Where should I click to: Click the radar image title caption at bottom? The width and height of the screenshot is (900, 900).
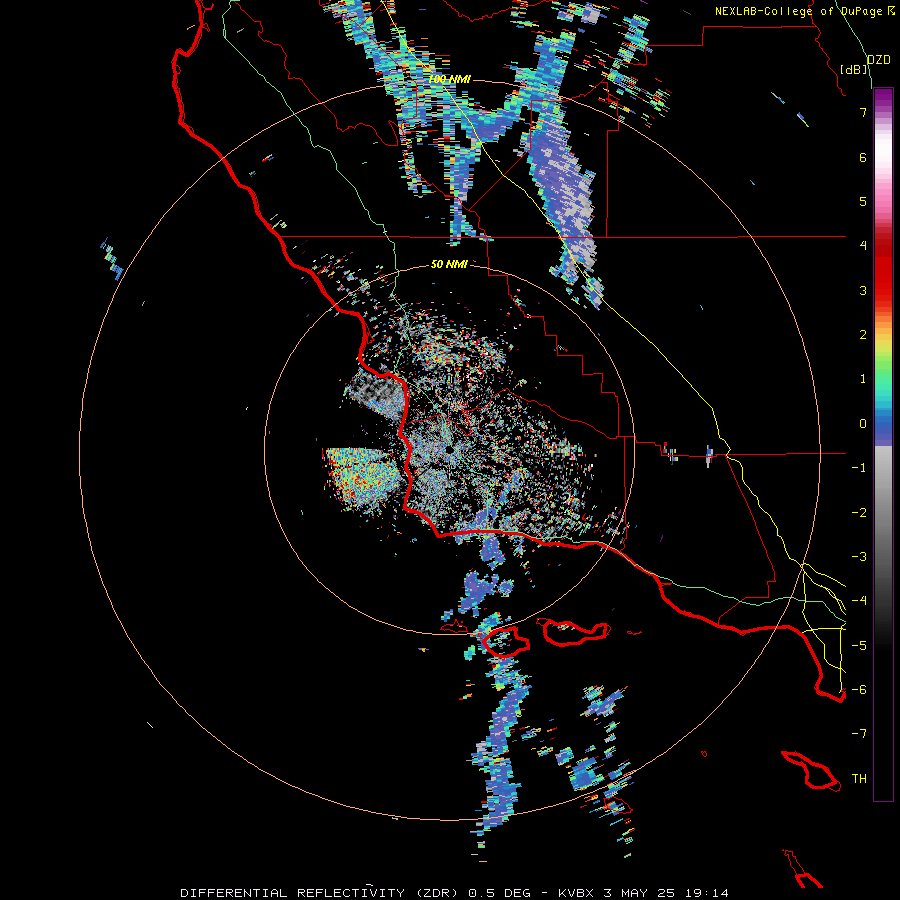point(454,893)
